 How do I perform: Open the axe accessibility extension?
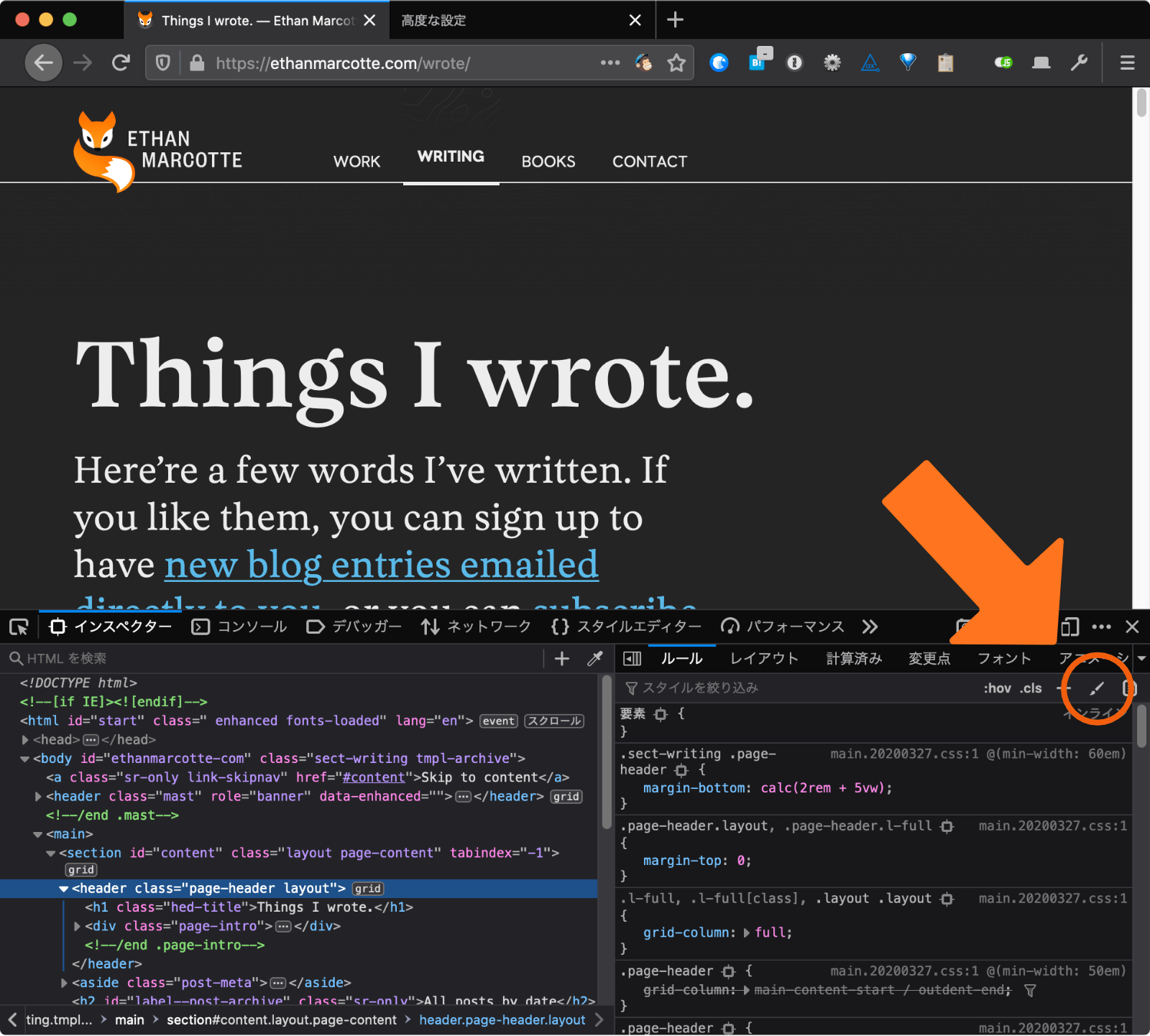coord(870,63)
